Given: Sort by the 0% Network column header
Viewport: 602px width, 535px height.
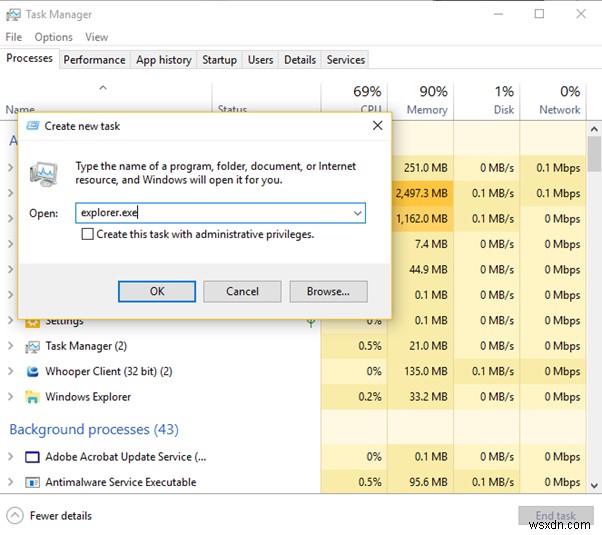Looking at the screenshot, I should 553,101.
